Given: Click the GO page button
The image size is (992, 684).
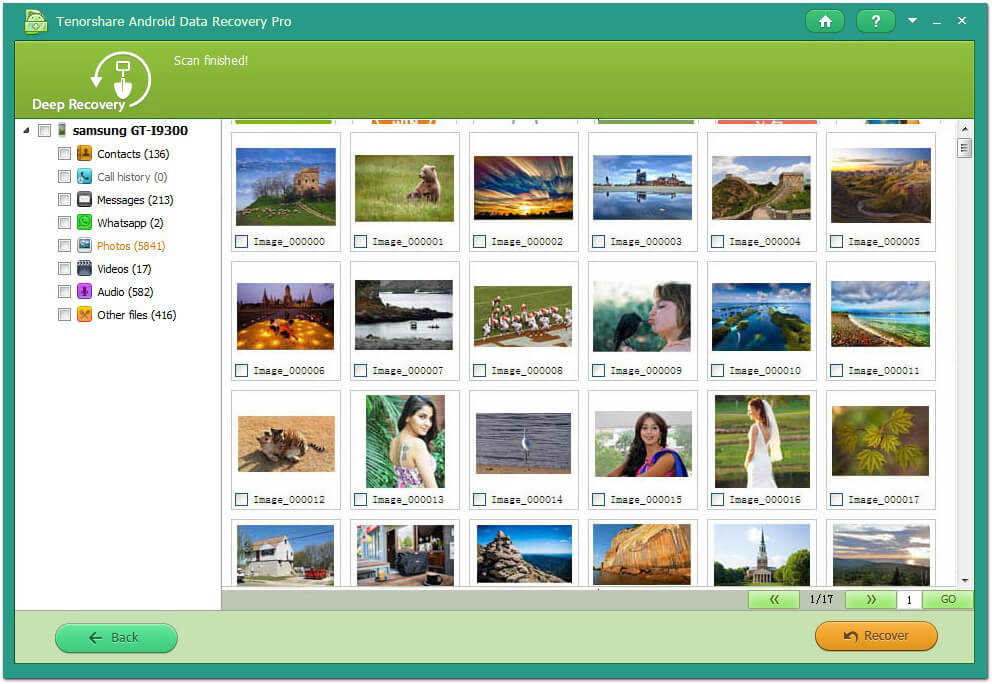Looking at the screenshot, I should [x=948, y=599].
